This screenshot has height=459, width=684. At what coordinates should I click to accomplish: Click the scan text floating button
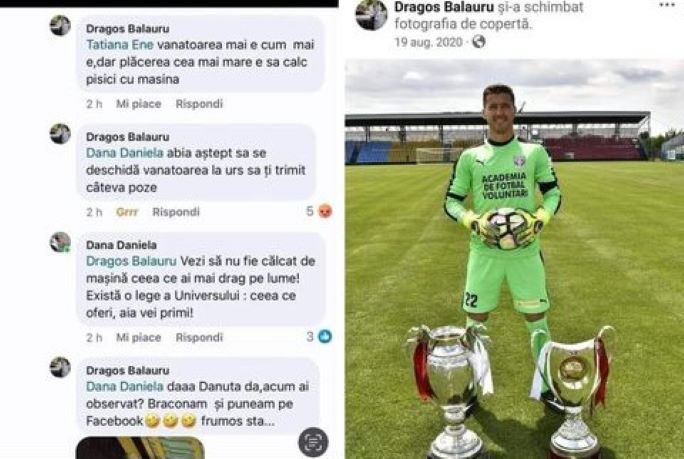[313, 442]
